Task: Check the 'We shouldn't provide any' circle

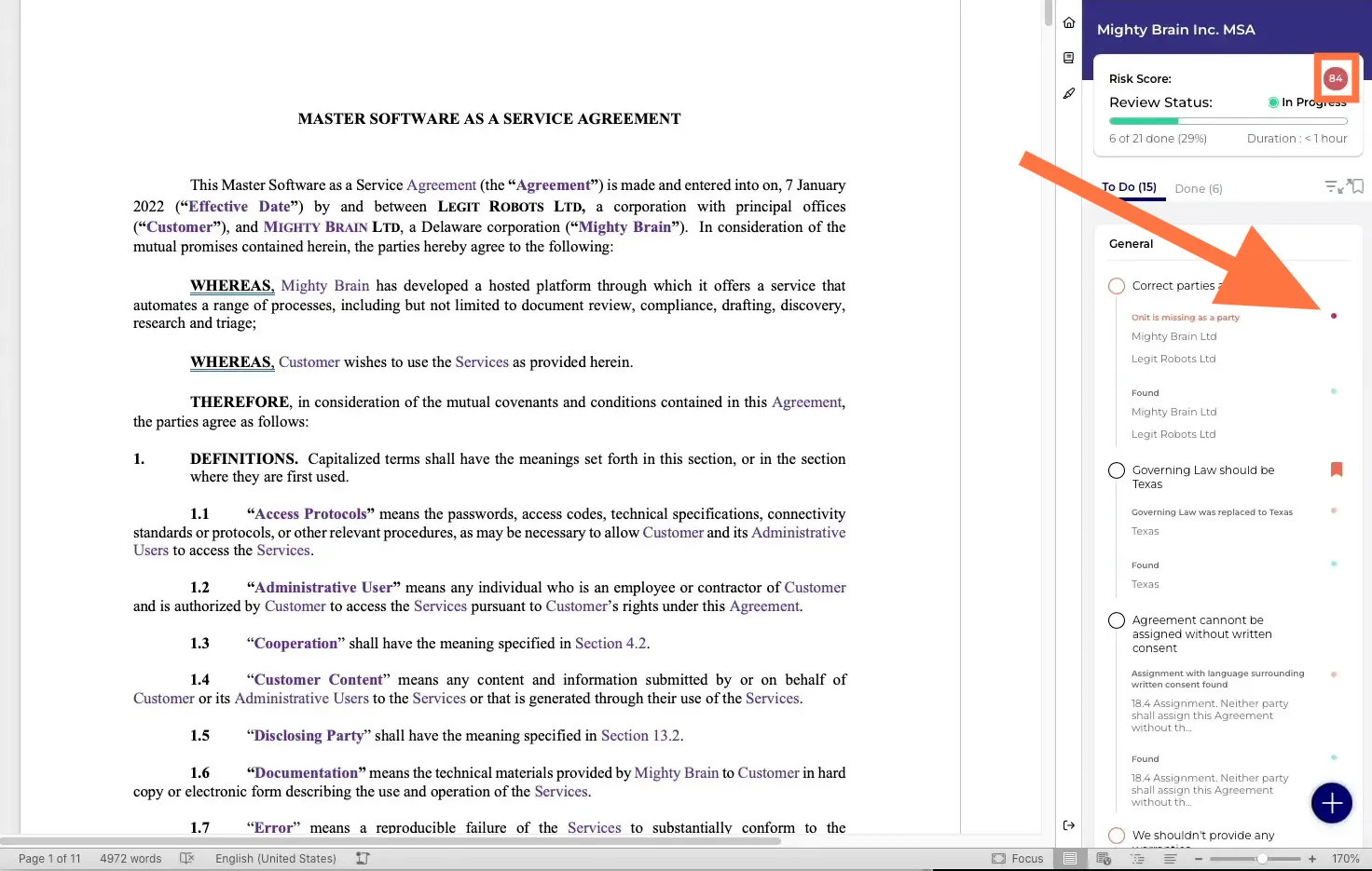Action: coord(1117,836)
